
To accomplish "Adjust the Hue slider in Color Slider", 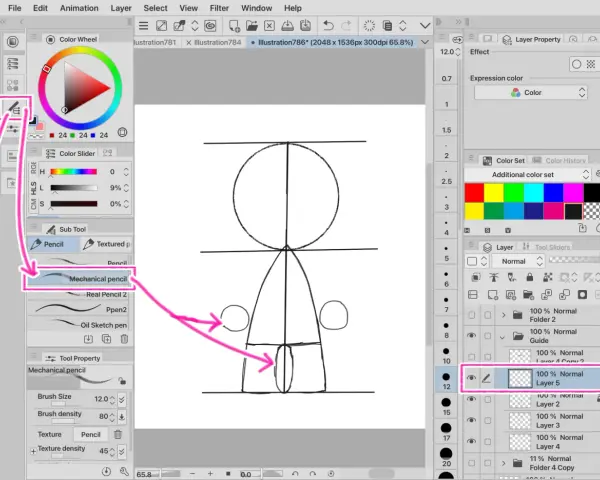I will pyautogui.click(x=73, y=171).
